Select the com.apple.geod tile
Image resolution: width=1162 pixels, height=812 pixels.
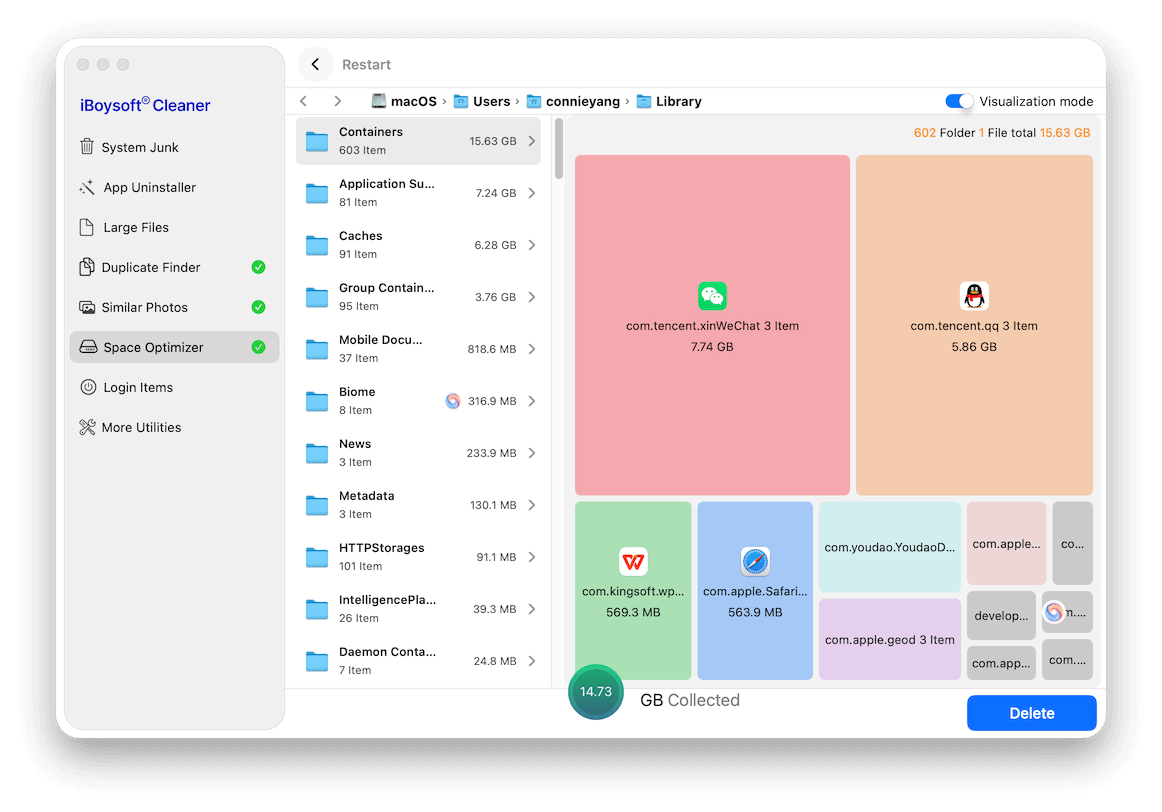[x=889, y=639]
